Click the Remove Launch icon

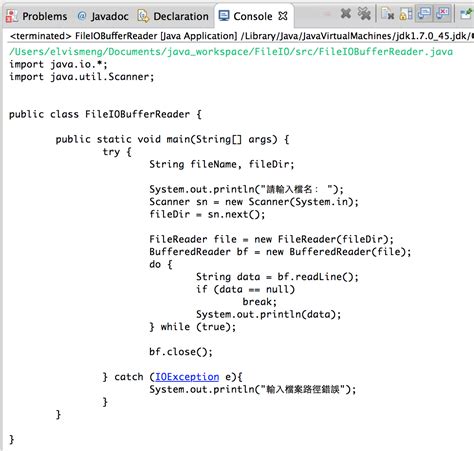[346, 14]
